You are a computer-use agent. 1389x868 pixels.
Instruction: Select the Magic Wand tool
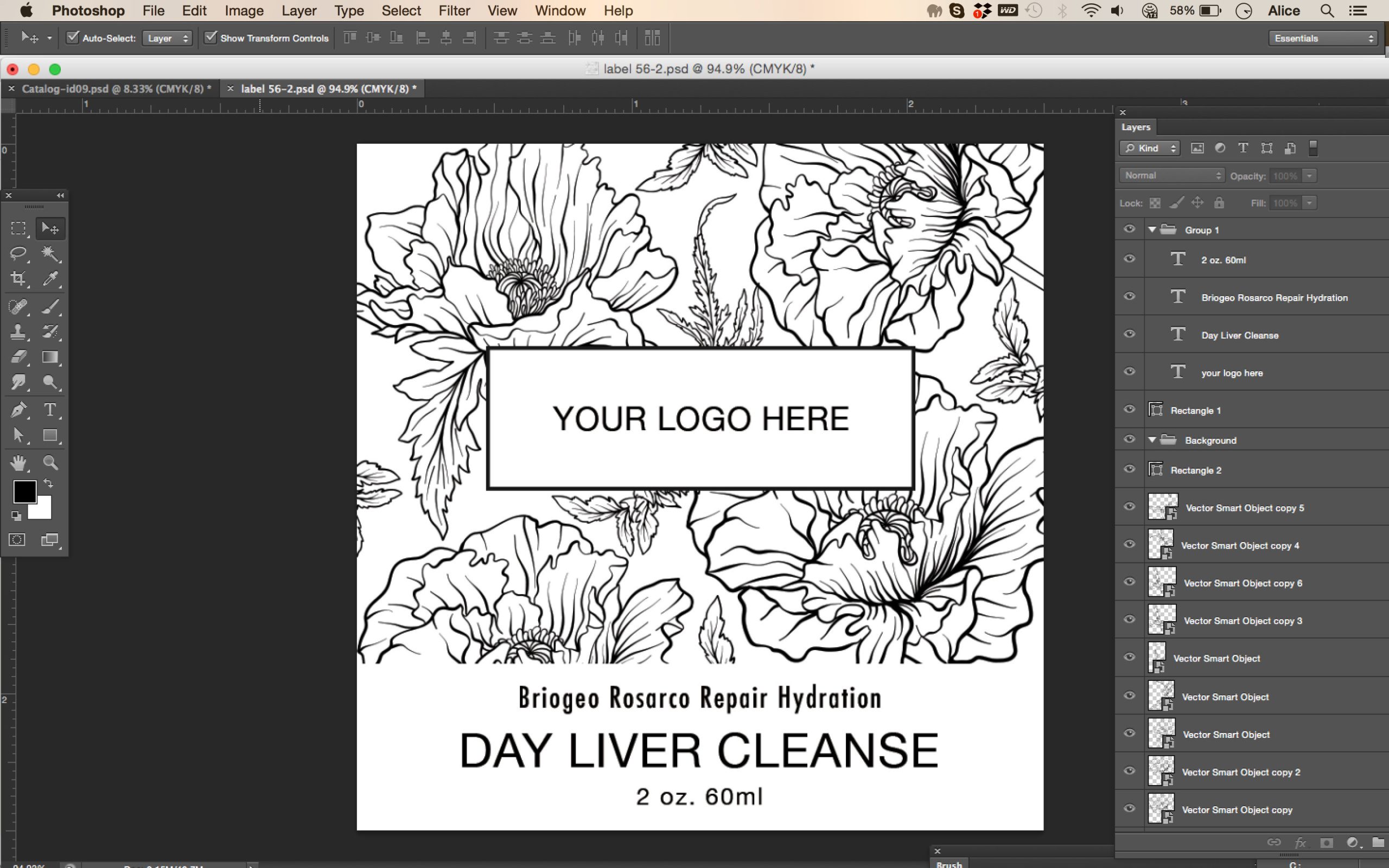[x=50, y=253]
